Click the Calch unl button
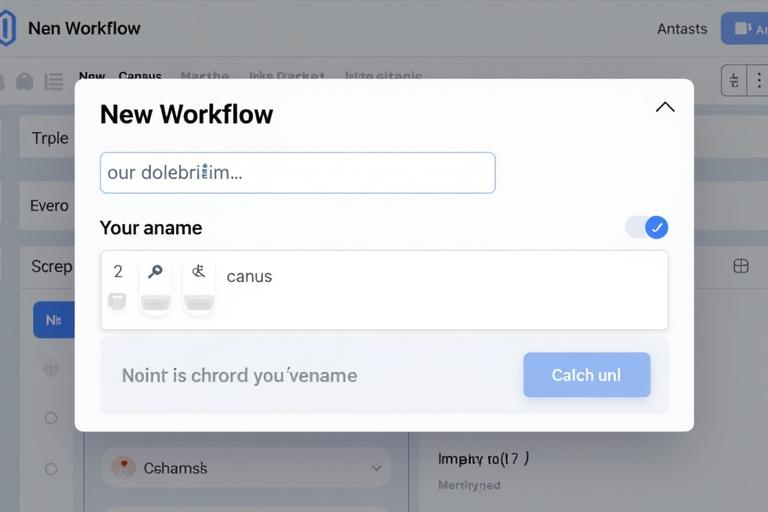This screenshot has width=768, height=512. coord(586,375)
